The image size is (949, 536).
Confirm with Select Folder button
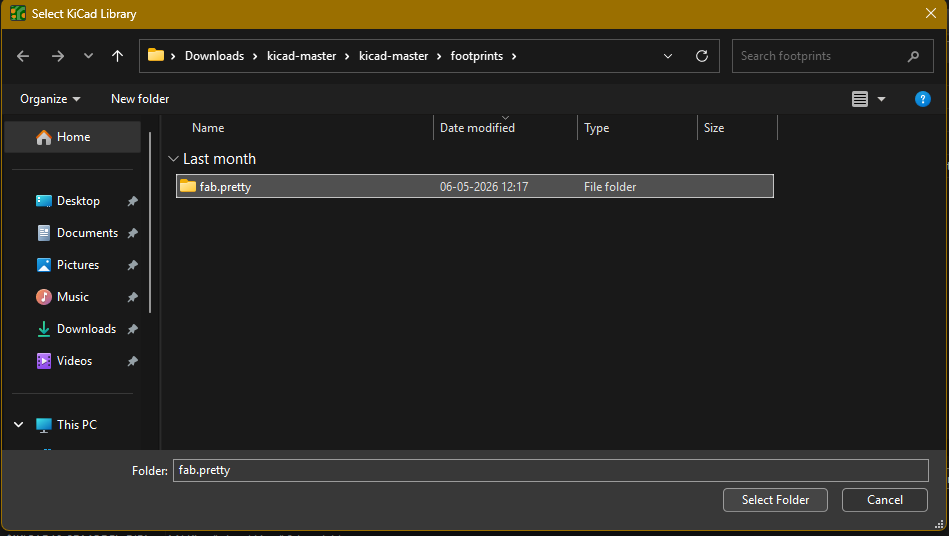[x=775, y=500]
